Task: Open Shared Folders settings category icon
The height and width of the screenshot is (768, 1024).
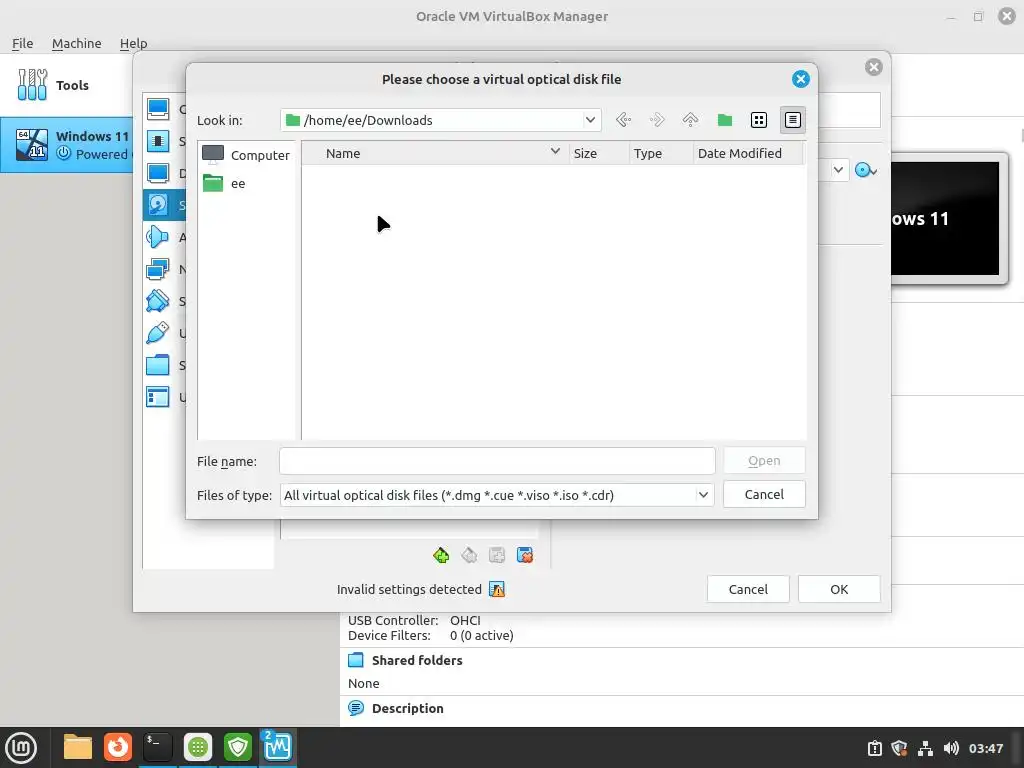Action: [158, 364]
